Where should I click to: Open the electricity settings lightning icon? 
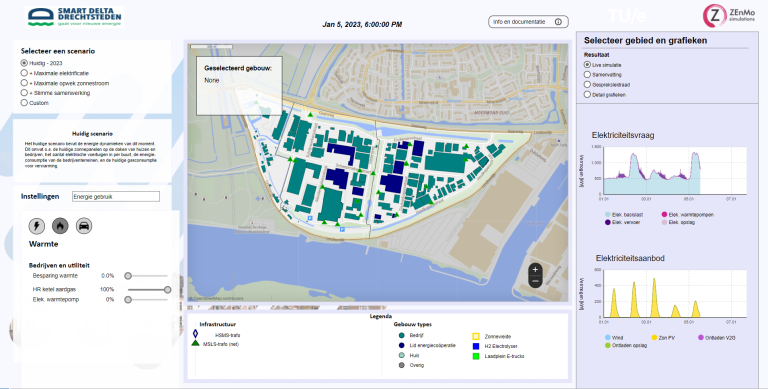pyautogui.click(x=37, y=226)
